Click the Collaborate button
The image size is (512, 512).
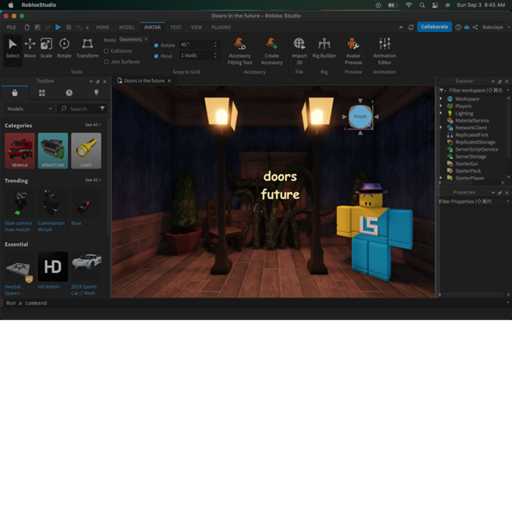[x=434, y=27]
